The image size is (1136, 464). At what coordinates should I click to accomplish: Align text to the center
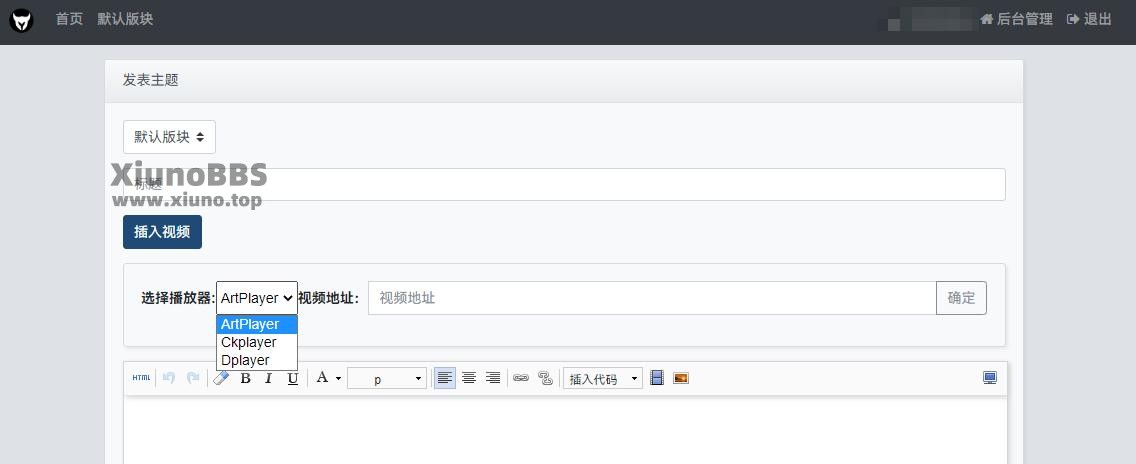(468, 378)
